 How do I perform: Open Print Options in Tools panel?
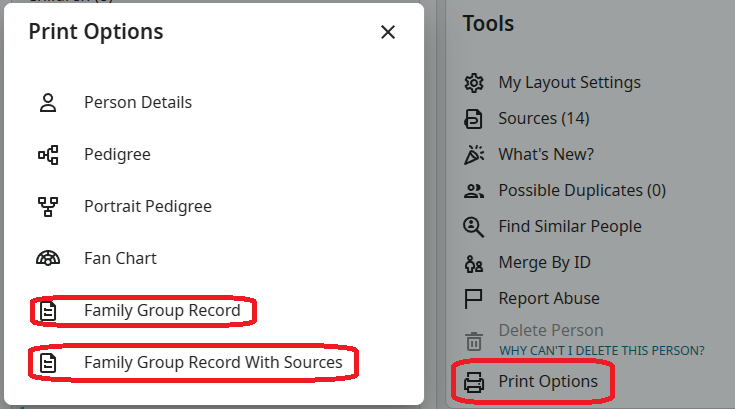point(548,381)
